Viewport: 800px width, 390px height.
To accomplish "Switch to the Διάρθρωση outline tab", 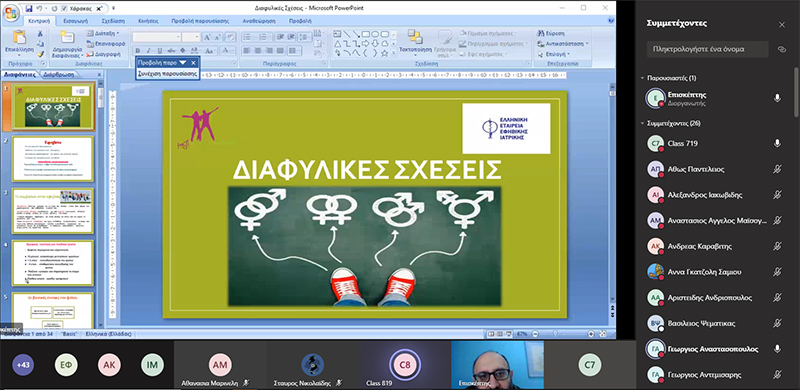I will [58, 75].
